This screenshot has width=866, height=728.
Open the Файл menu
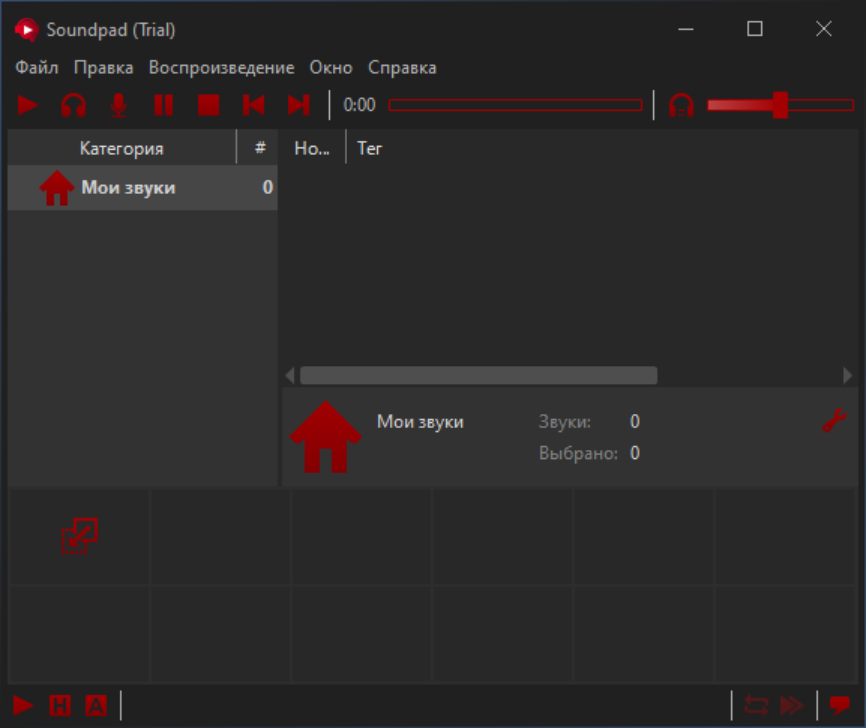(x=36, y=67)
